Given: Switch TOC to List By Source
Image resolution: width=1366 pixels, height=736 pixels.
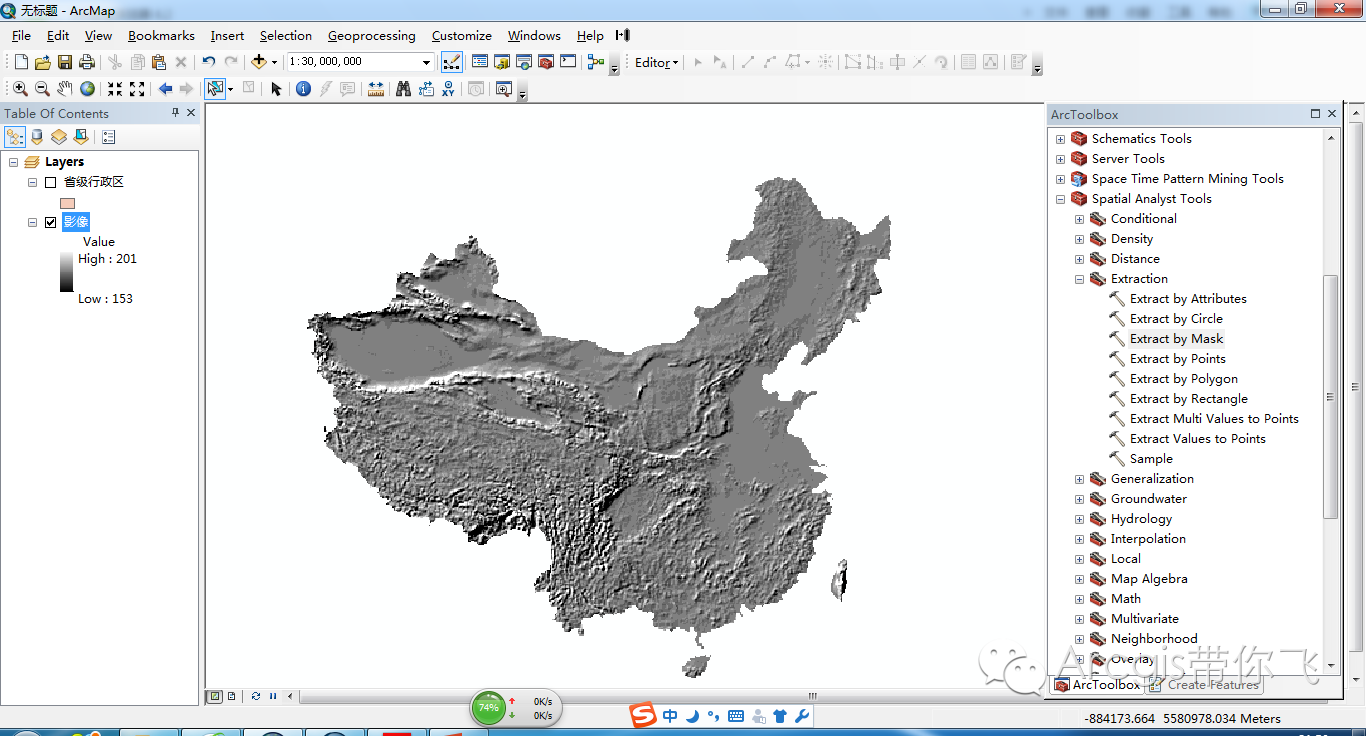Looking at the screenshot, I should coord(37,137).
